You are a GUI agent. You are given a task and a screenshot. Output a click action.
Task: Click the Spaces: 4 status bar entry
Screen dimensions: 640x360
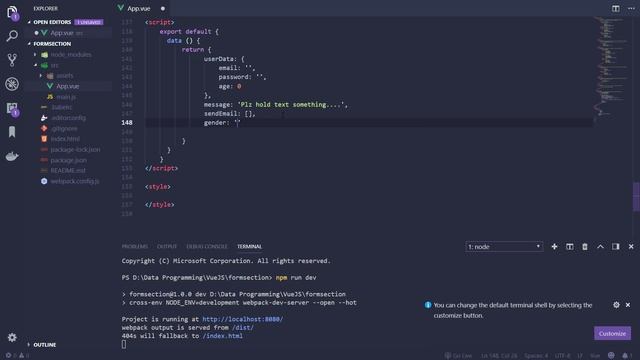(536, 356)
